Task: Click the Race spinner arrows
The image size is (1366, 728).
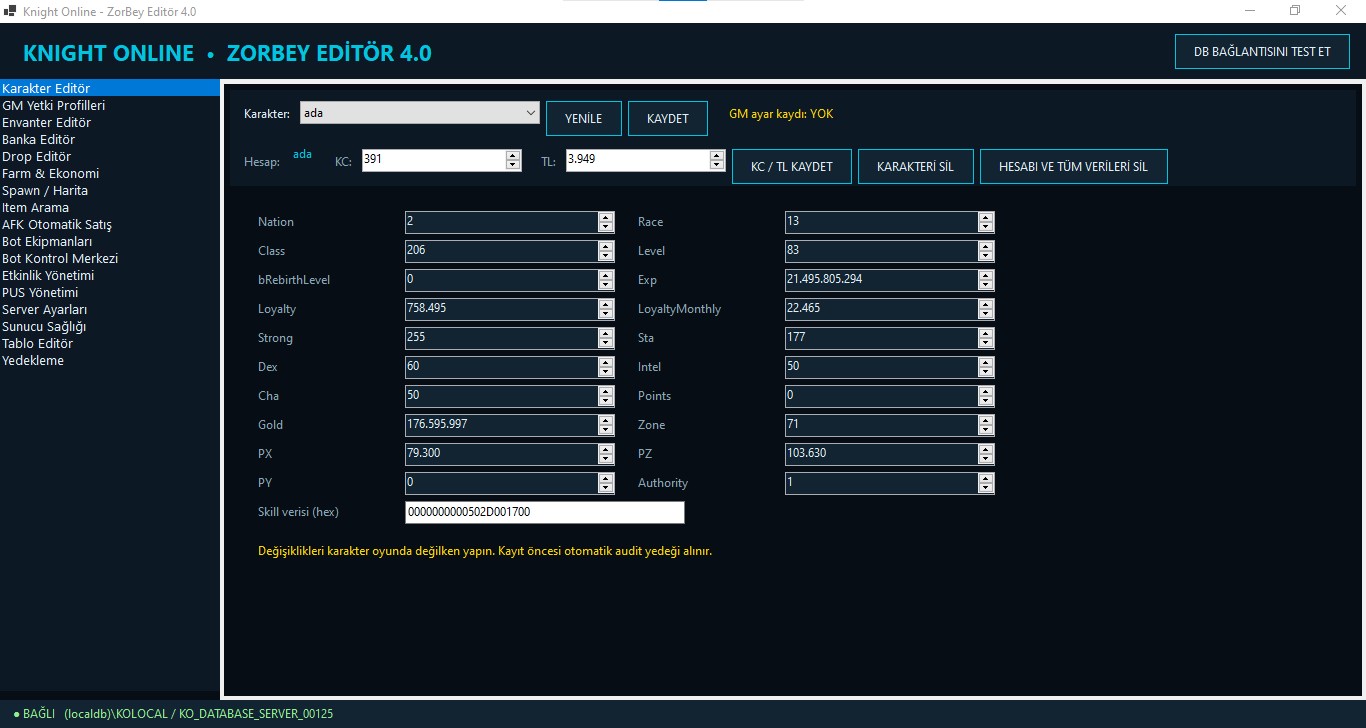Action: coord(986,222)
